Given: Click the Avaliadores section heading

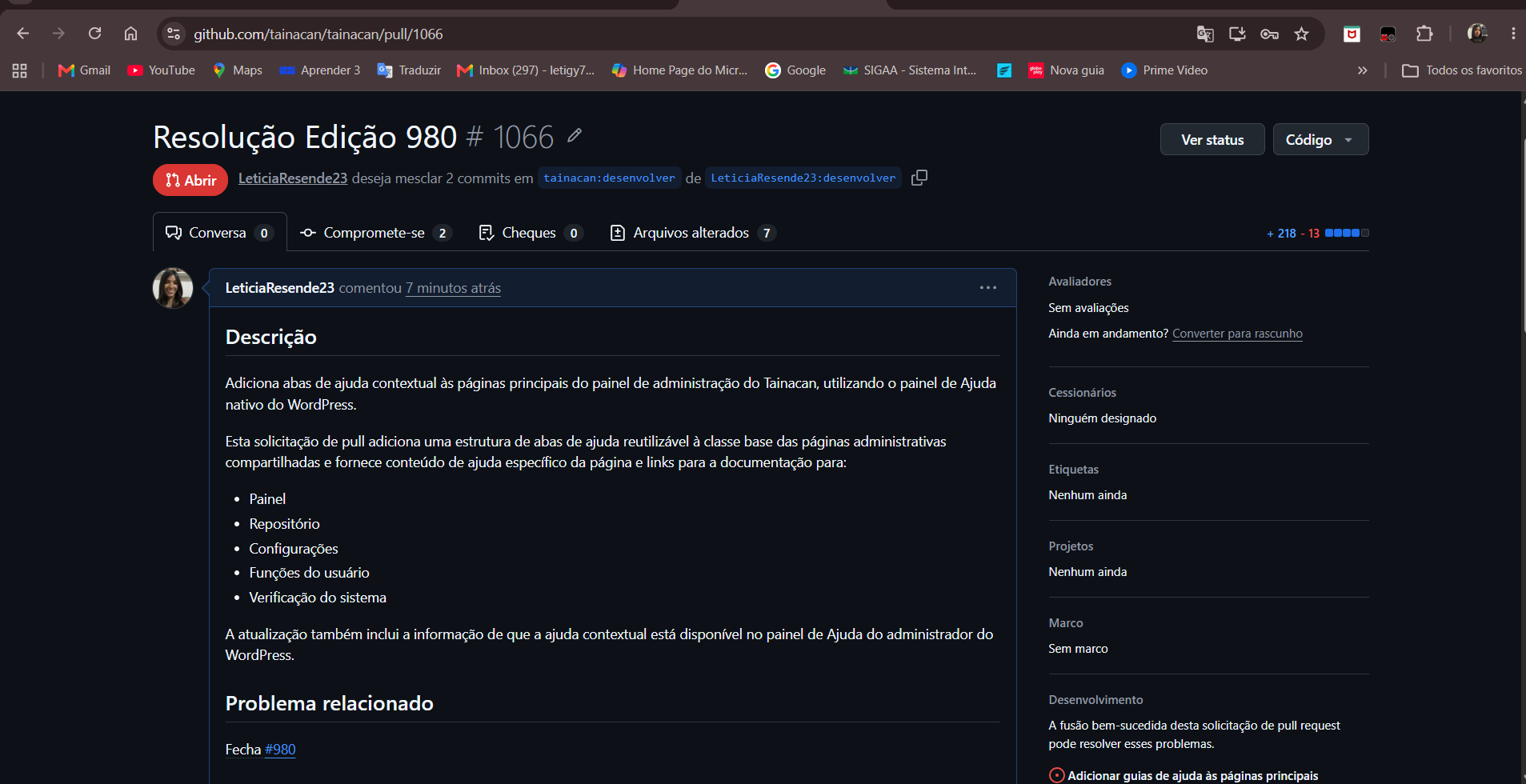Looking at the screenshot, I should coord(1079,282).
